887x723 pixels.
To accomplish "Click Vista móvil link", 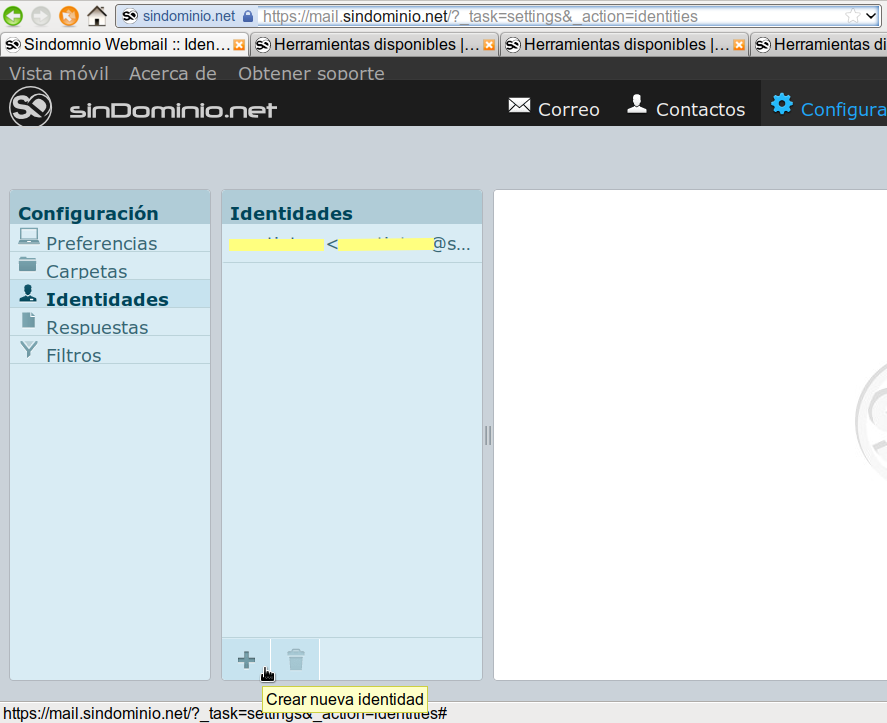I will 59,74.
